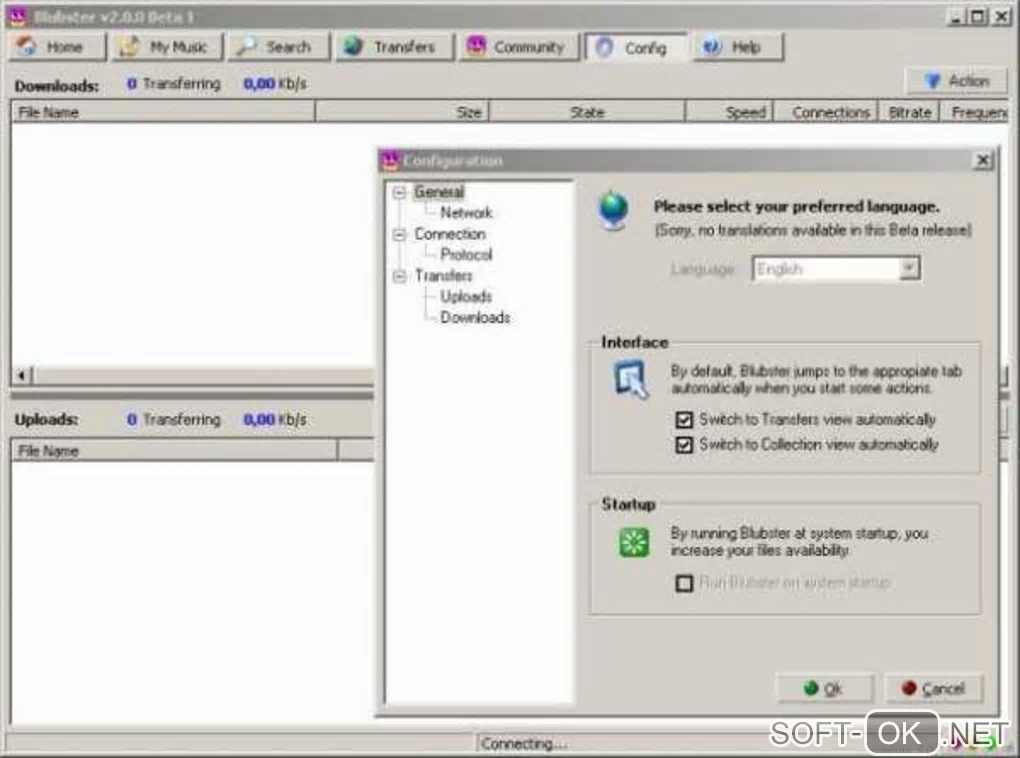Select the Config tab
Image resolution: width=1020 pixels, height=758 pixels.
(636, 47)
